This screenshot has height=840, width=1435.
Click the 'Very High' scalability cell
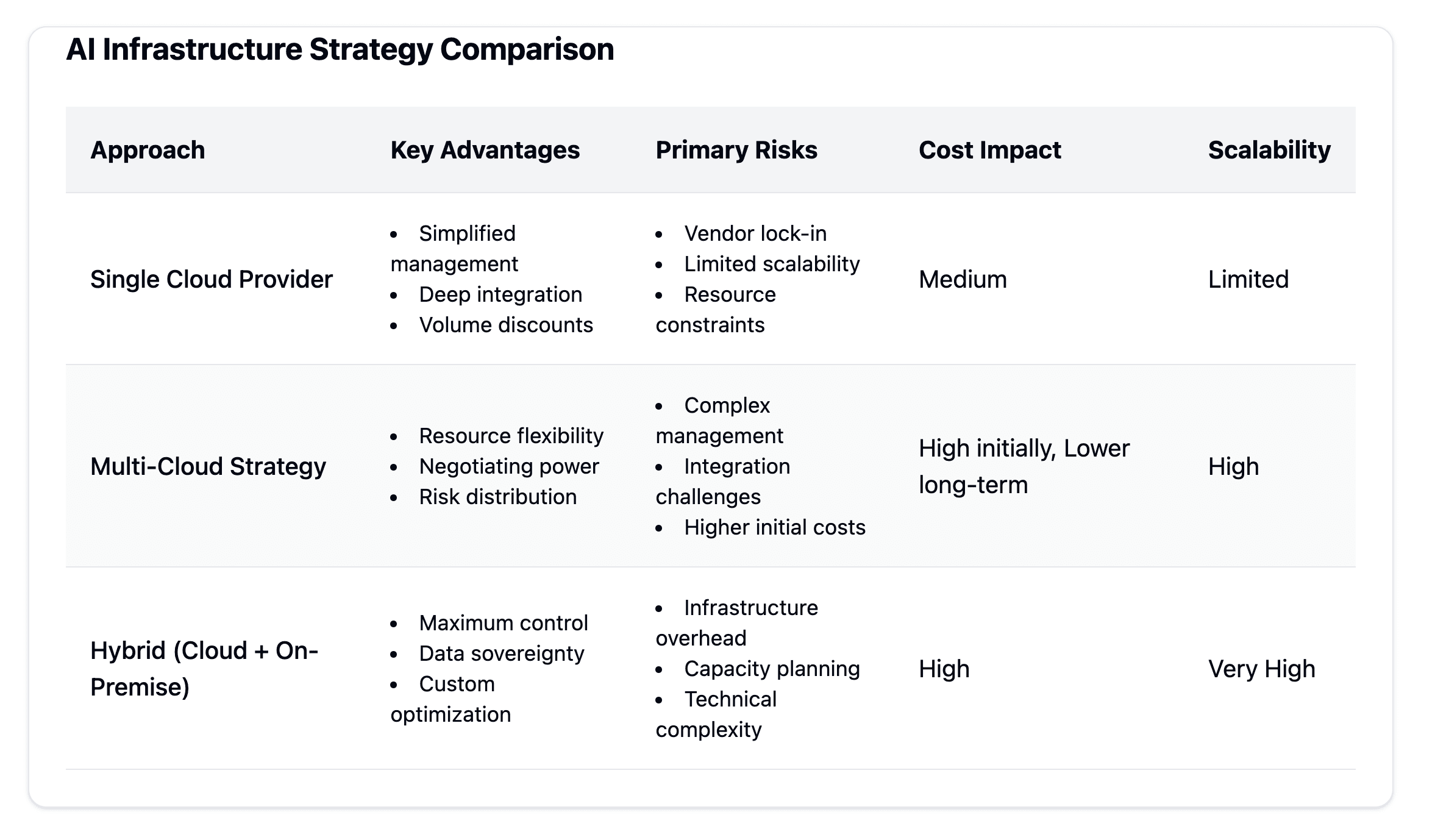pyautogui.click(x=1262, y=669)
